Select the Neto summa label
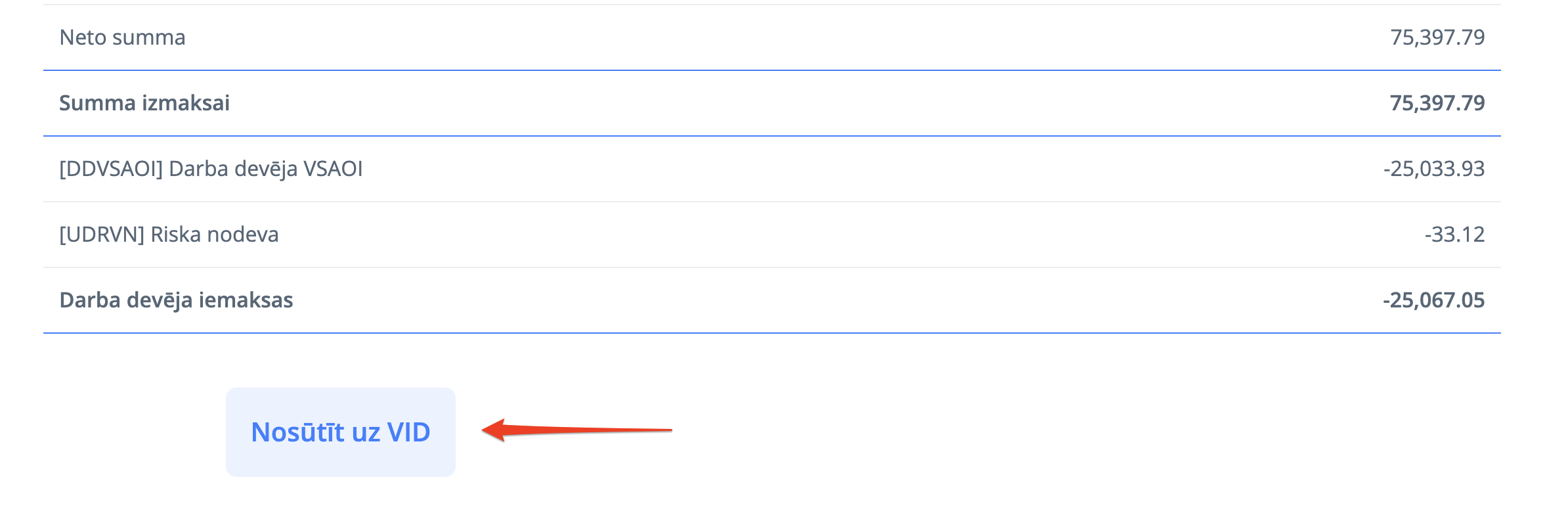This screenshot has height=515, width=1568. [122, 37]
